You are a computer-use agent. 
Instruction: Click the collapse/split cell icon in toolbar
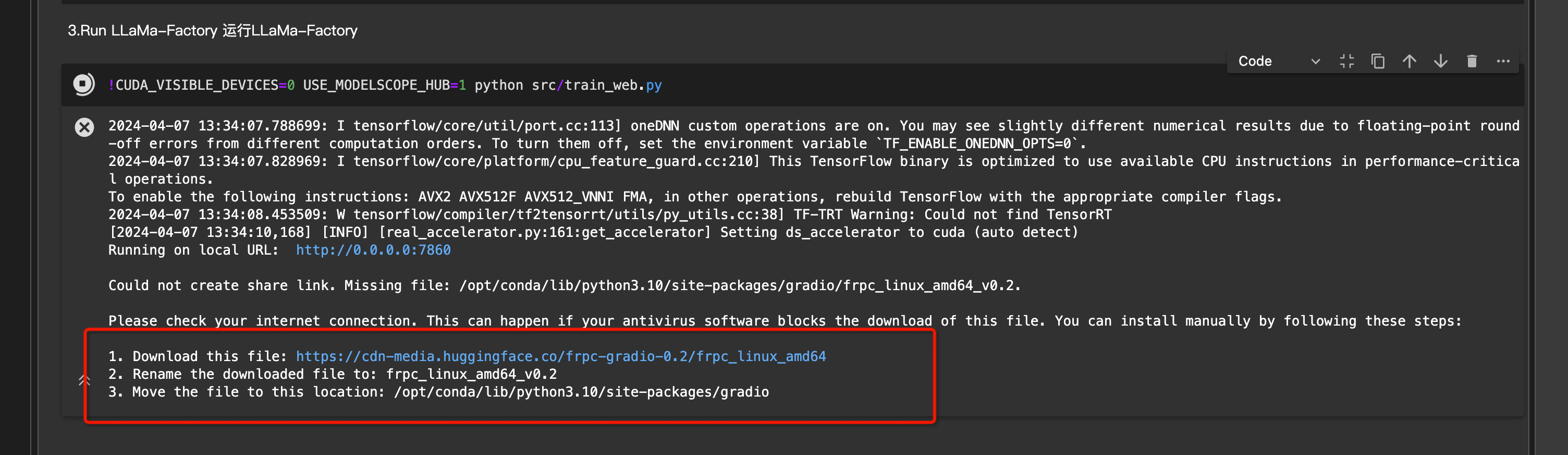pos(1346,61)
